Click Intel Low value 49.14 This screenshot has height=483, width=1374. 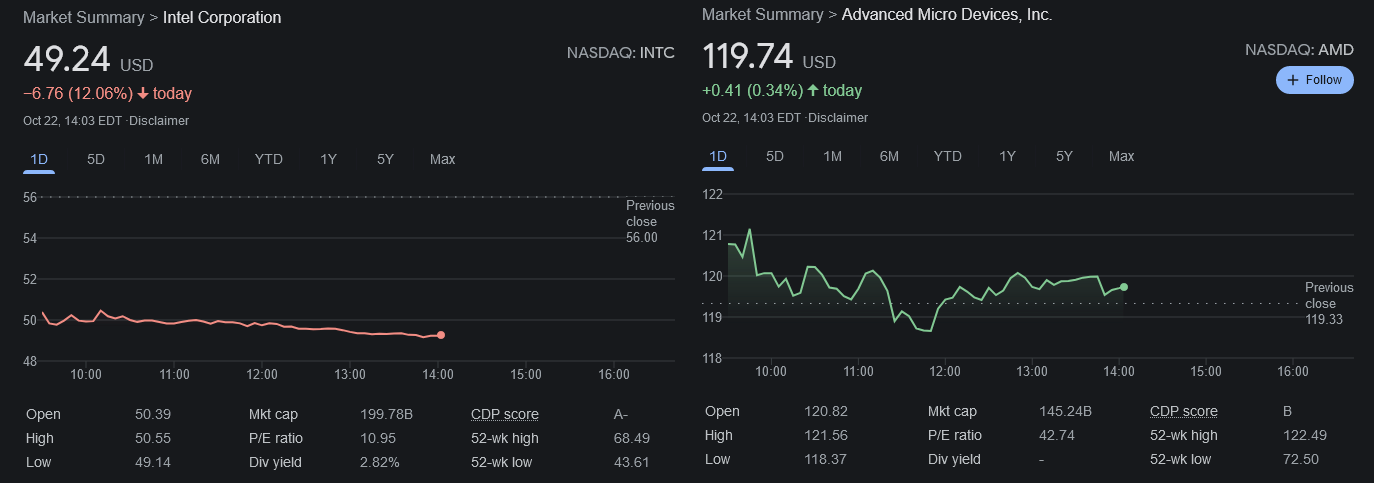coord(152,462)
